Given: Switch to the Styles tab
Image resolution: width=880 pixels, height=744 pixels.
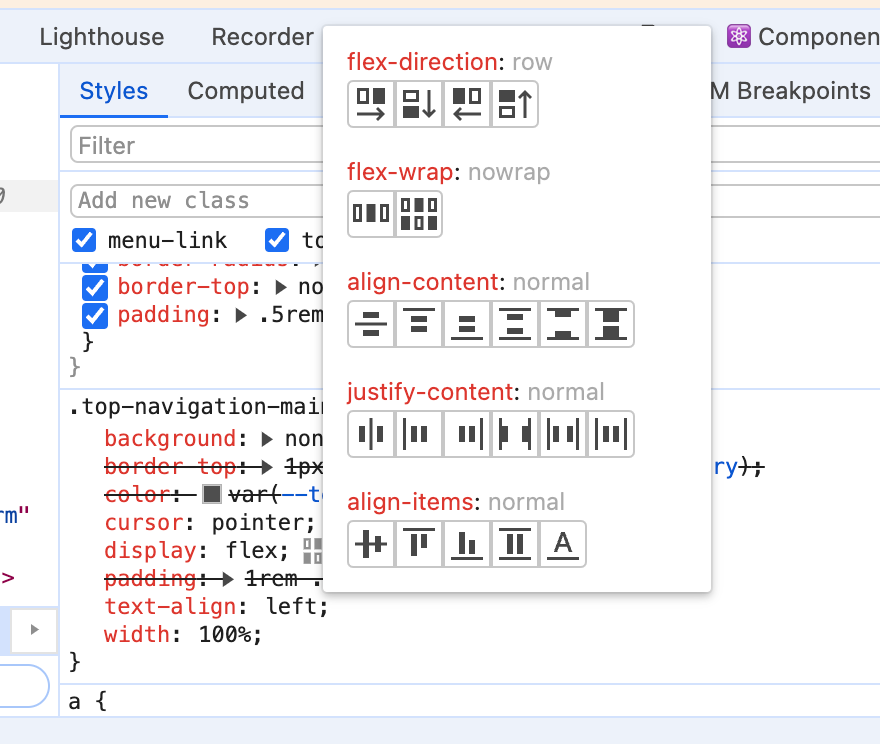Looking at the screenshot, I should click(x=114, y=91).
